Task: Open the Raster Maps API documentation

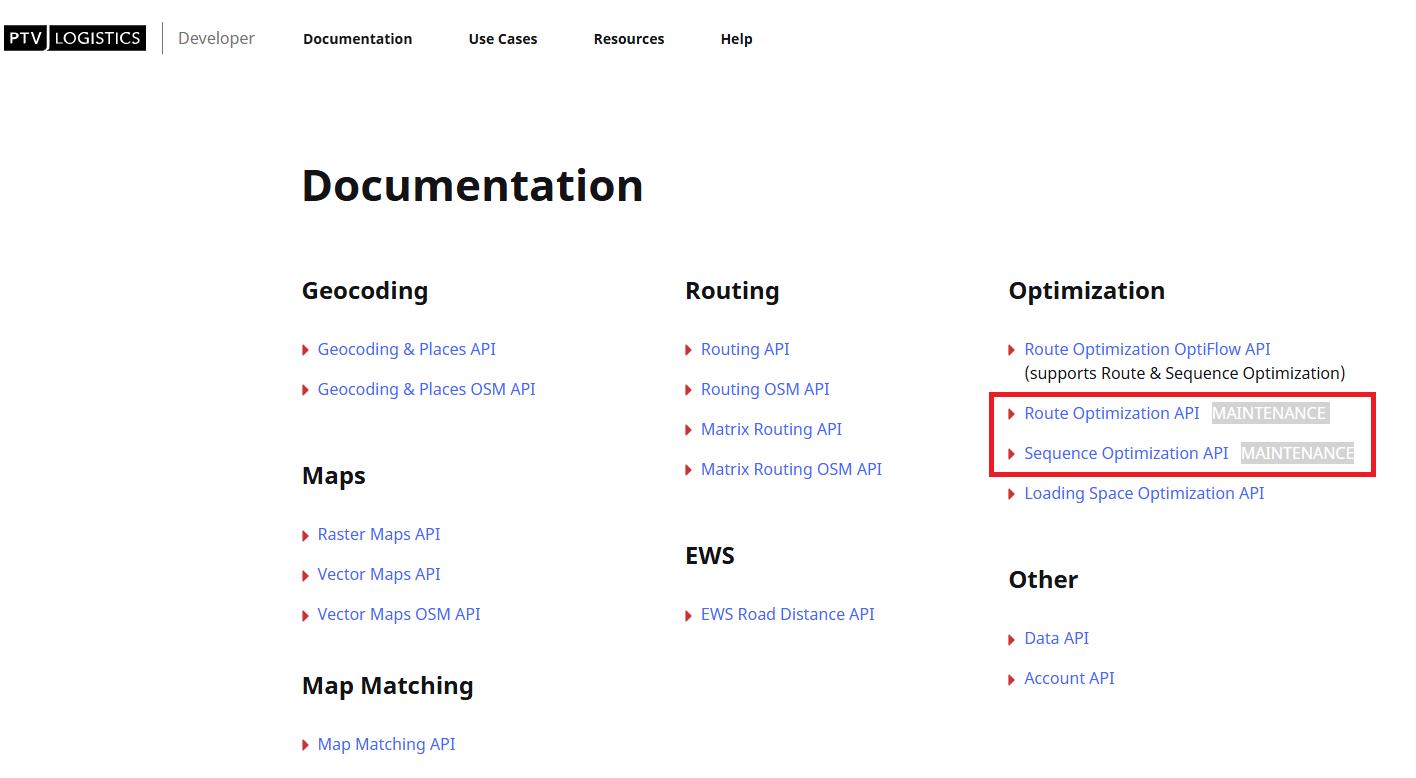Action: (x=378, y=534)
